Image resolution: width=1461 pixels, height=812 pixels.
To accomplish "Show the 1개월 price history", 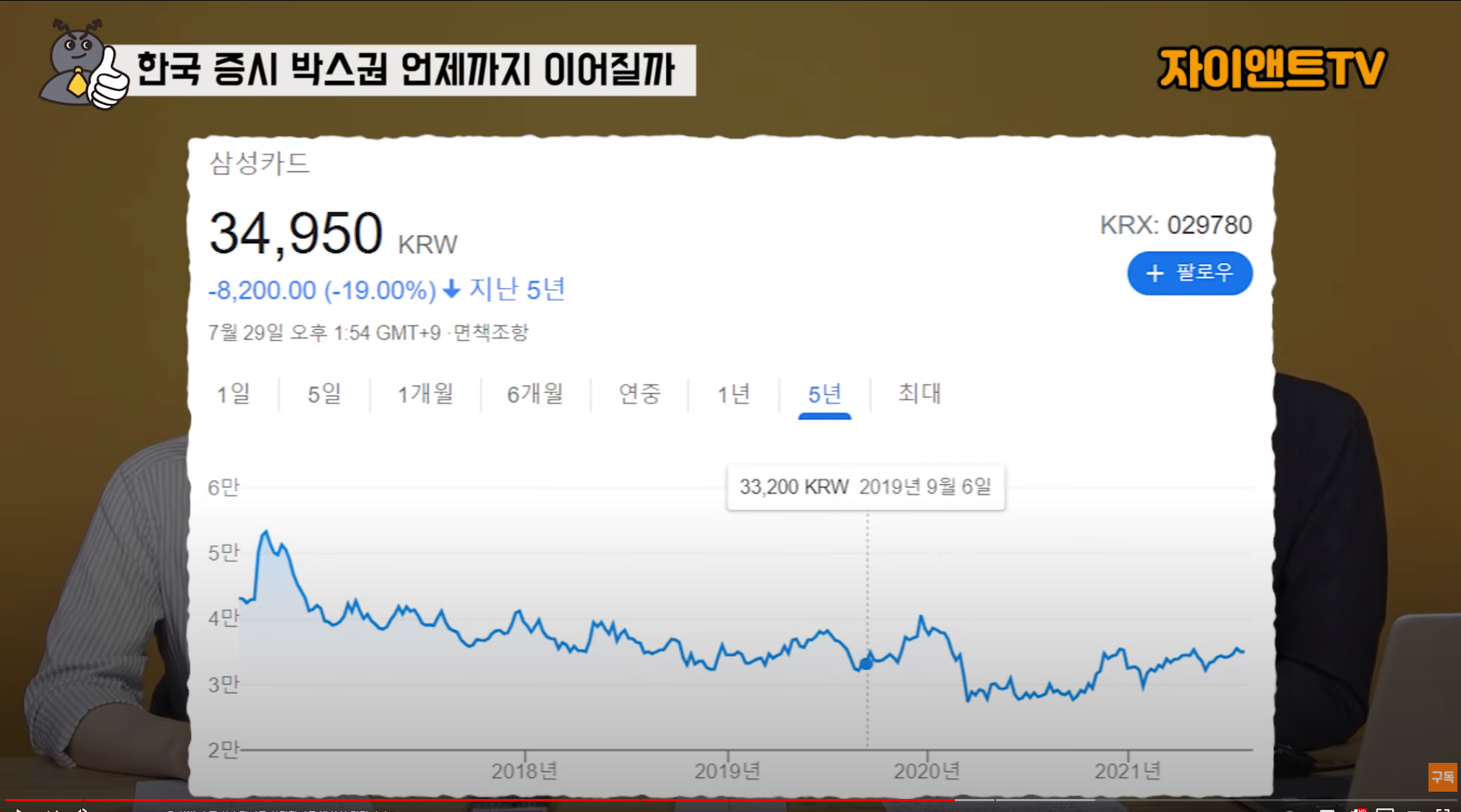I will pos(425,394).
